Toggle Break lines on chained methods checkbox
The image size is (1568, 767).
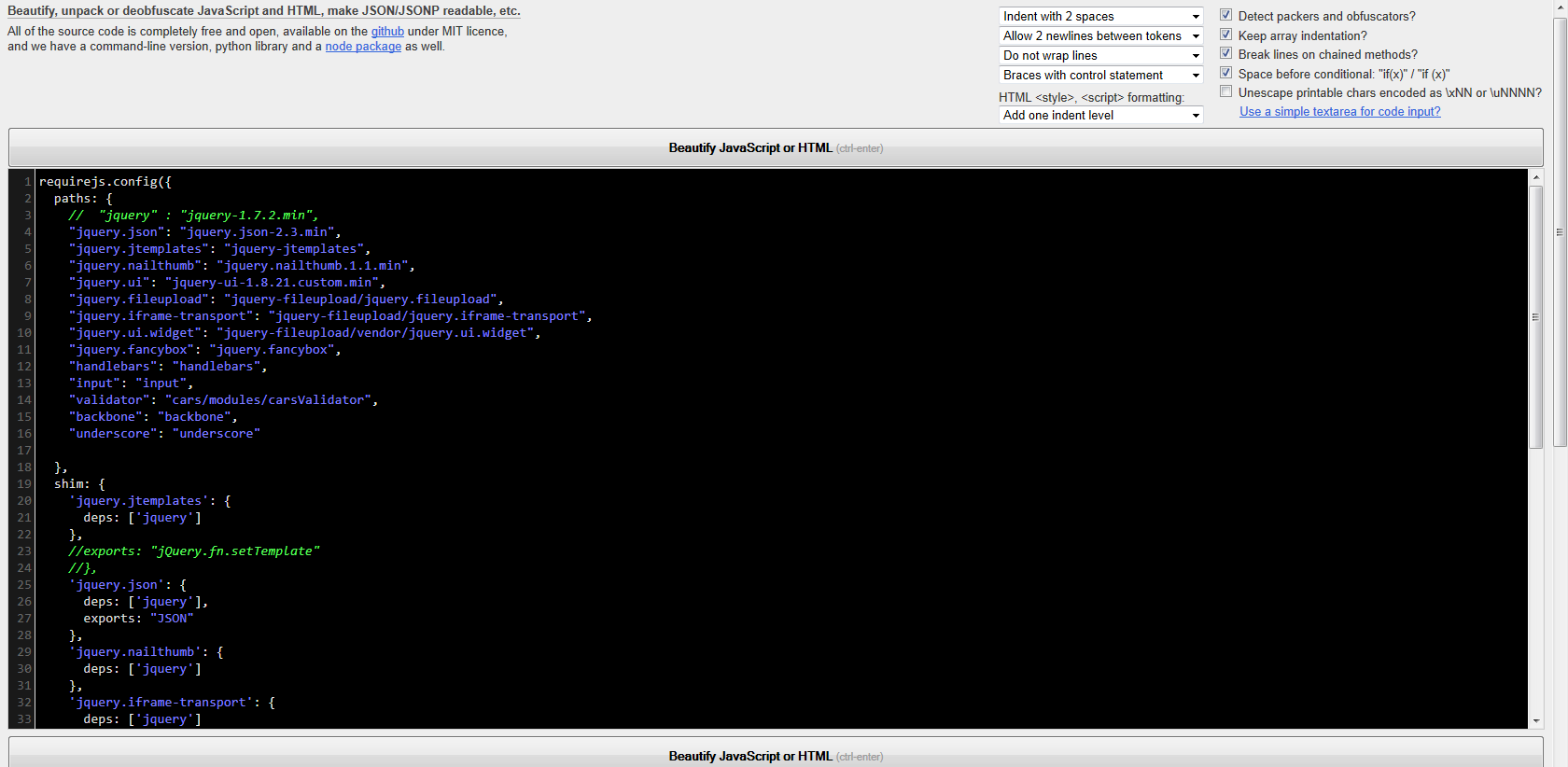pyautogui.click(x=1226, y=54)
